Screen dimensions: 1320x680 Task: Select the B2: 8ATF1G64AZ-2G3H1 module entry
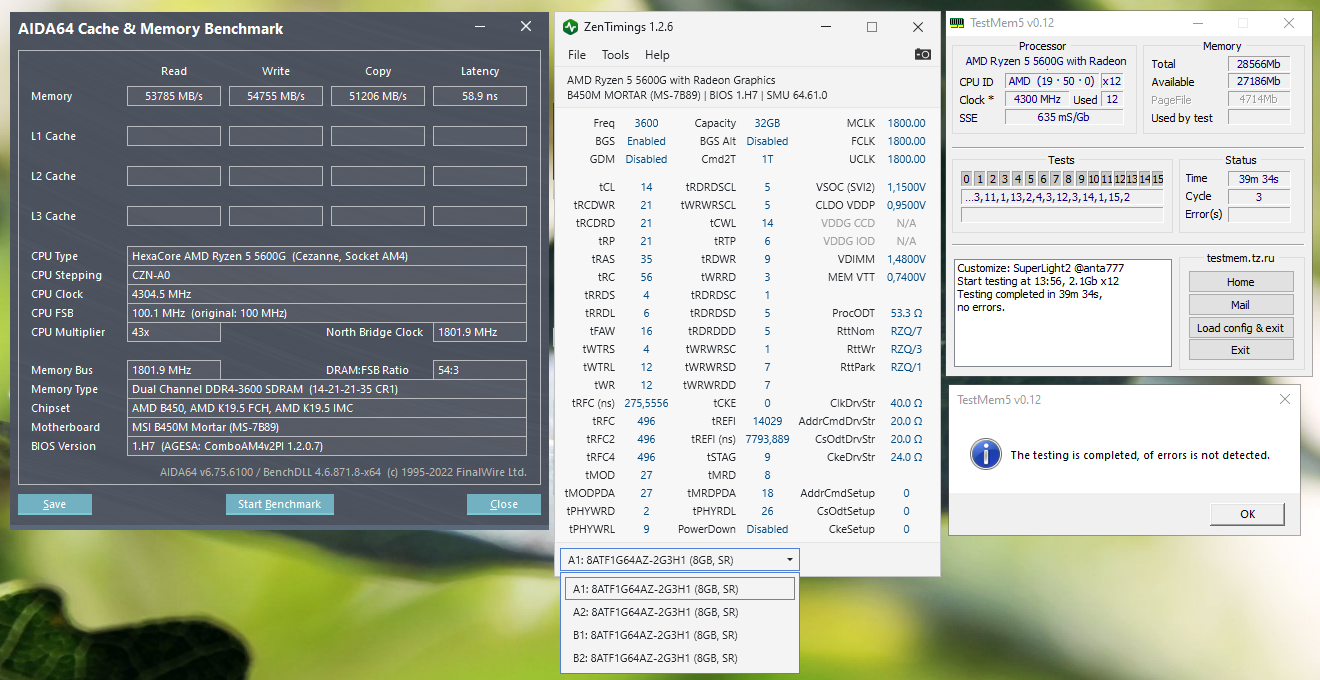pos(680,658)
